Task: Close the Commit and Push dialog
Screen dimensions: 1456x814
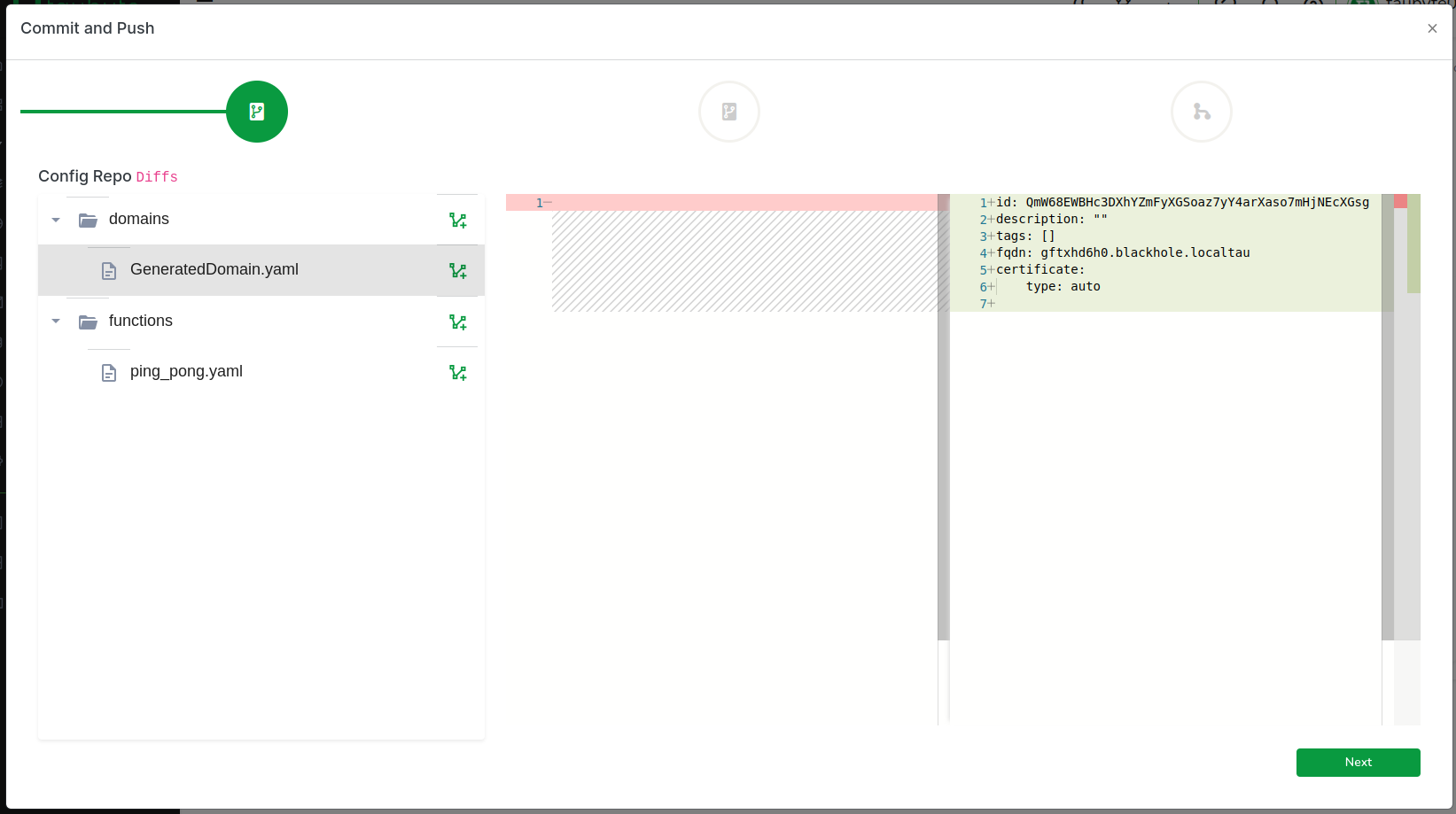Action: (1432, 28)
